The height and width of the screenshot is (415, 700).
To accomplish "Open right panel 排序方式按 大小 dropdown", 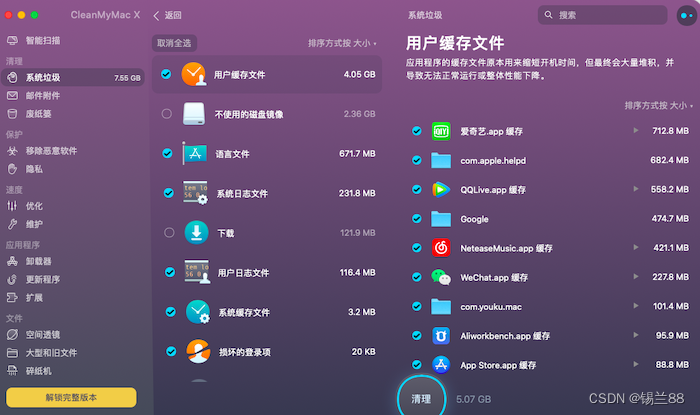I will tap(658, 105).
